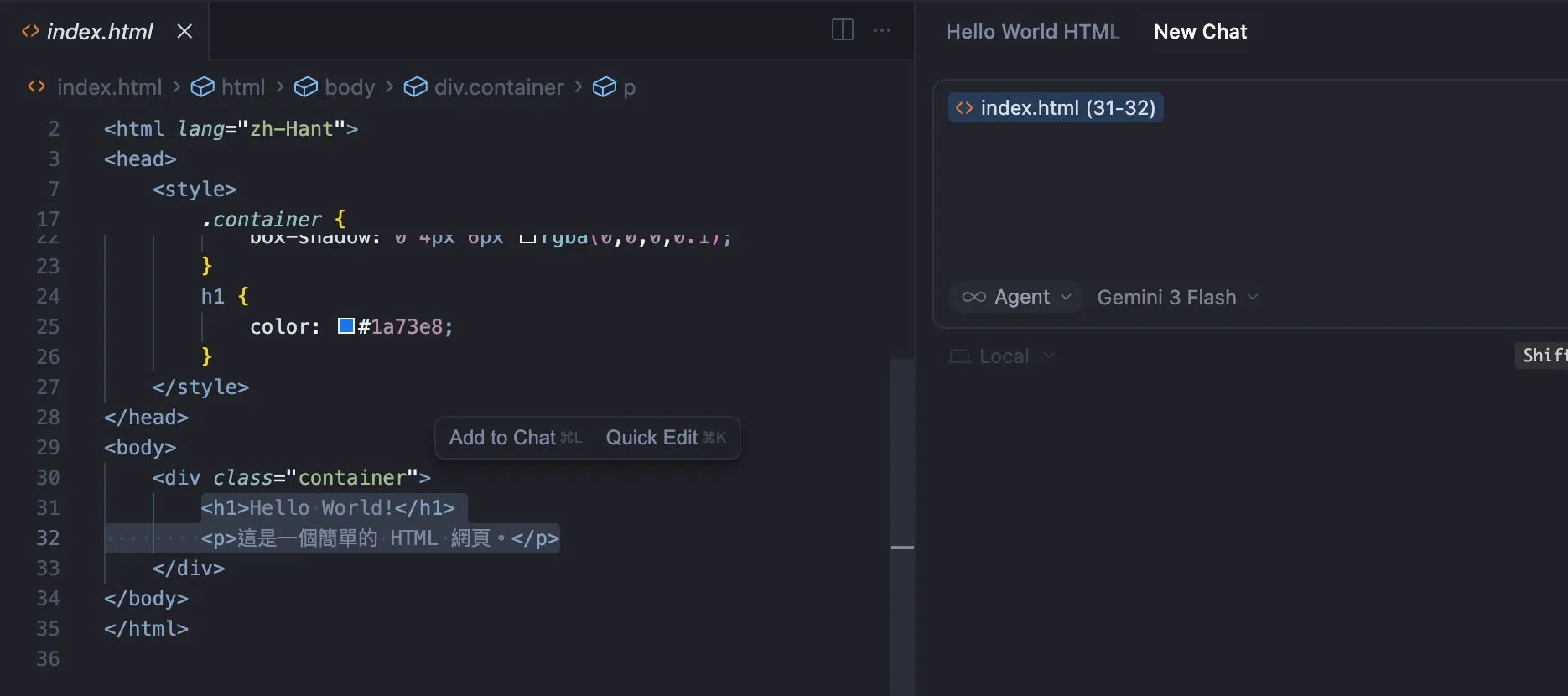
Task: Close the index.html editor tab
Action: (184, 31)
